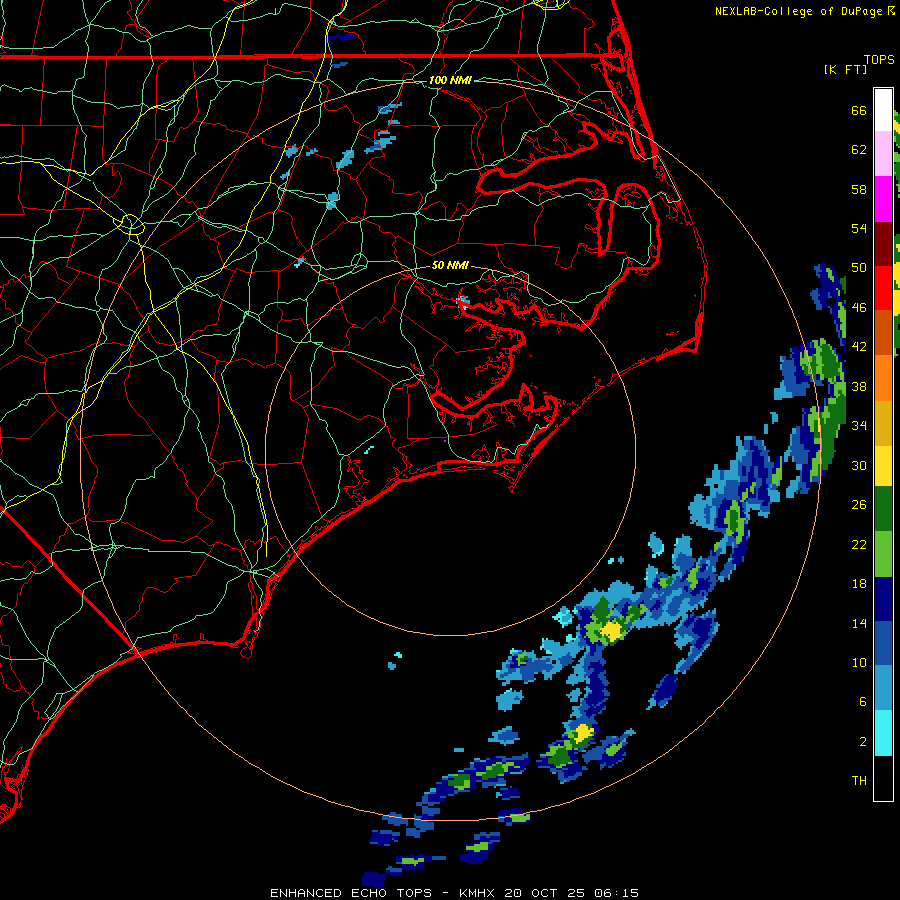Click the 10 legend scale value

(859, 662)
